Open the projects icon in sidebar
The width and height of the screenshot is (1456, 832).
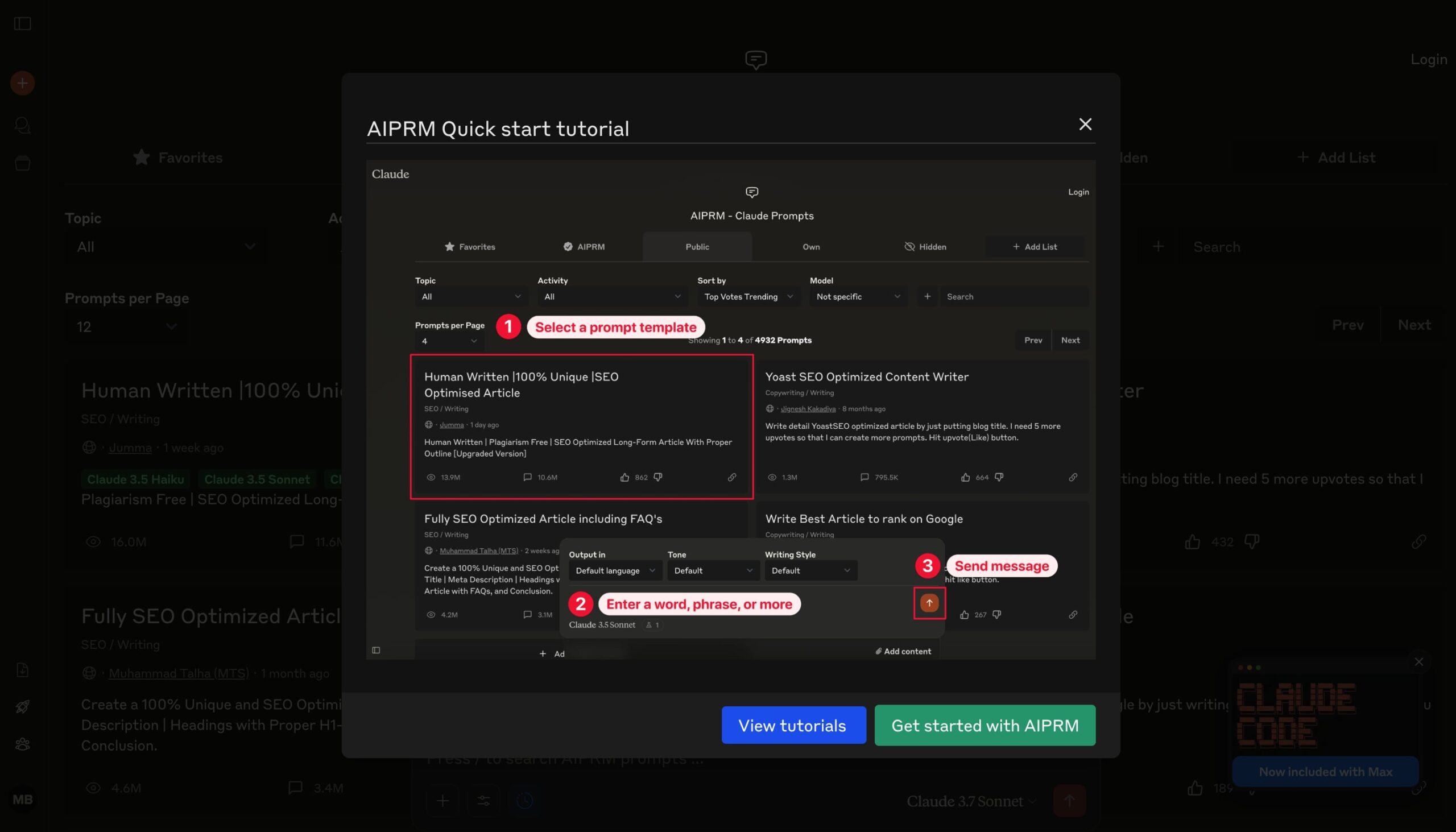[x=22, y=163]
